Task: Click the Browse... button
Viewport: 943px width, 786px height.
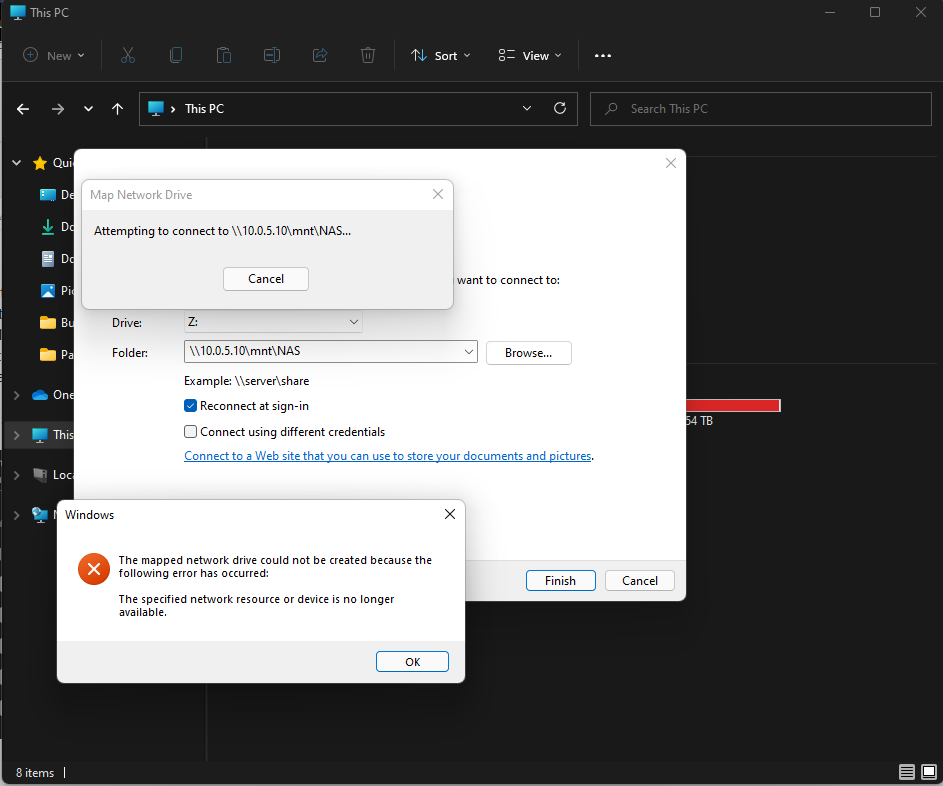Action: (x=529, y=353)
